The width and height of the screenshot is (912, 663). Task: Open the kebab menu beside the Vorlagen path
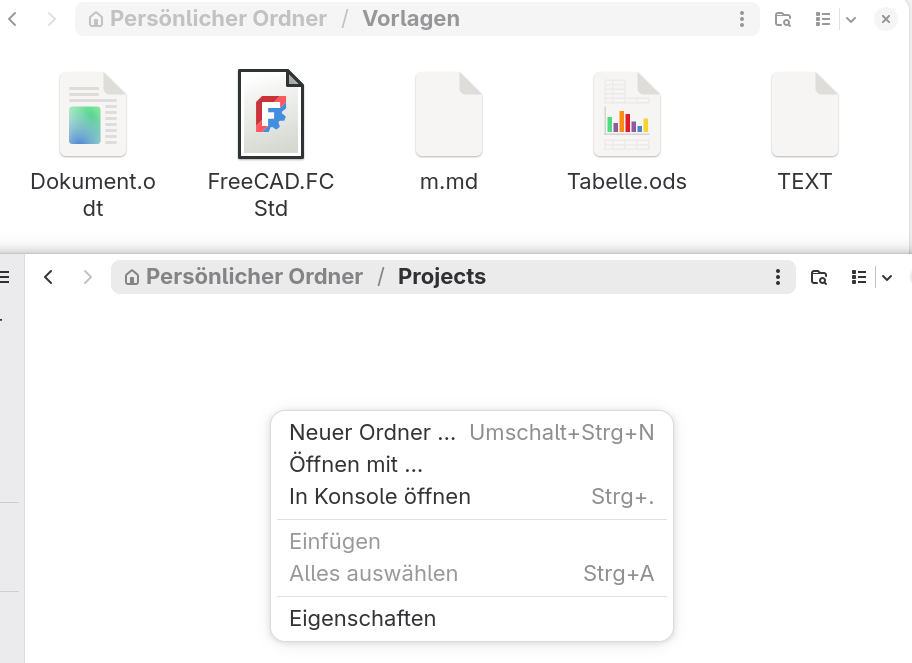(x=742, y=19)
